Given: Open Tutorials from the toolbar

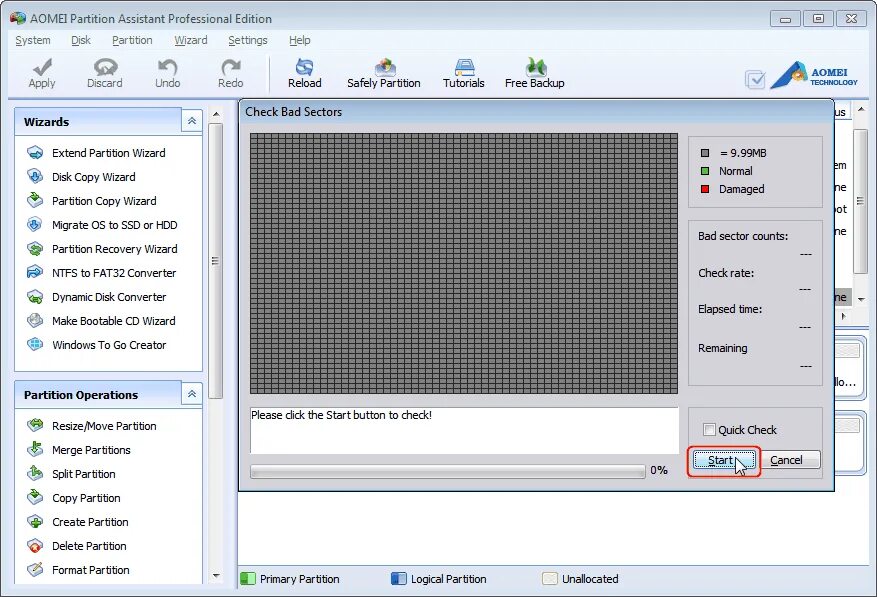Looking at the screenshot, I should pyautogui.click(x=464, y=73).
